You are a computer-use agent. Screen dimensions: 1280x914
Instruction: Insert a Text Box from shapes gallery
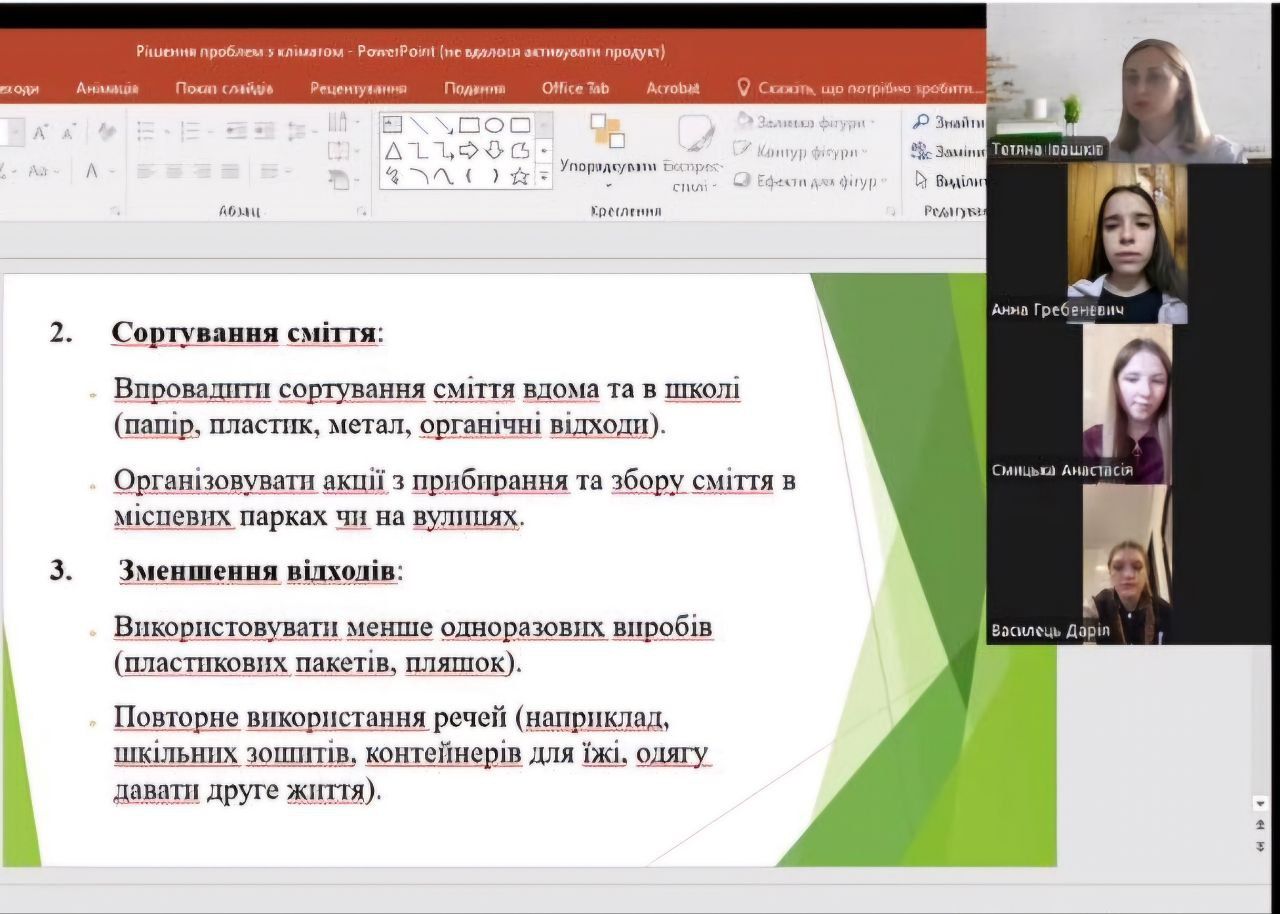[x=393, y=125]
